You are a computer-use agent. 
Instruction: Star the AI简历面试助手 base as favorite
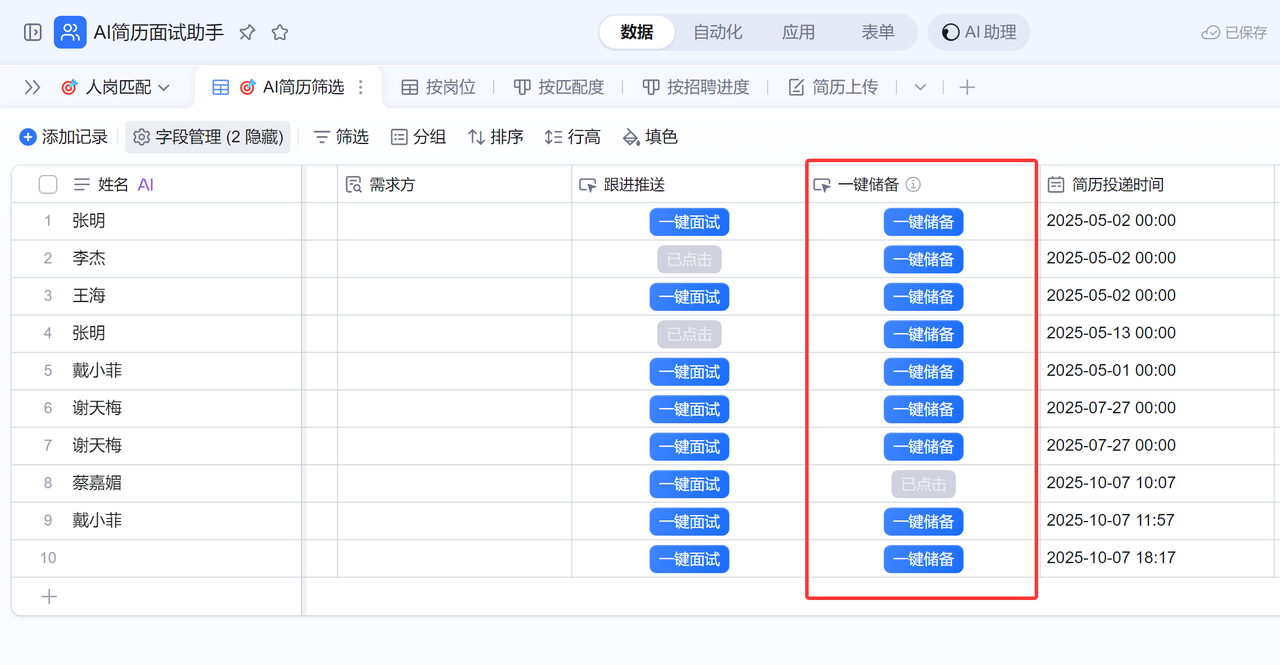pos(280,32)
